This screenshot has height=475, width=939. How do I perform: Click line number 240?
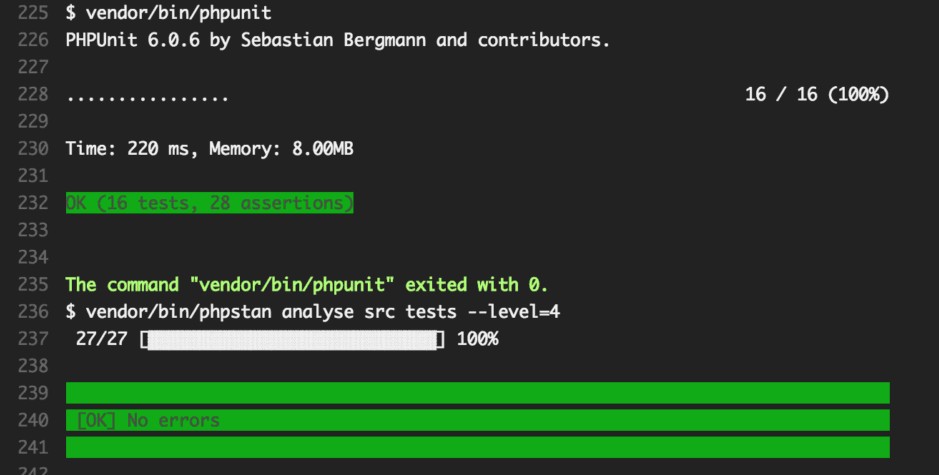[x=34, y=420]
